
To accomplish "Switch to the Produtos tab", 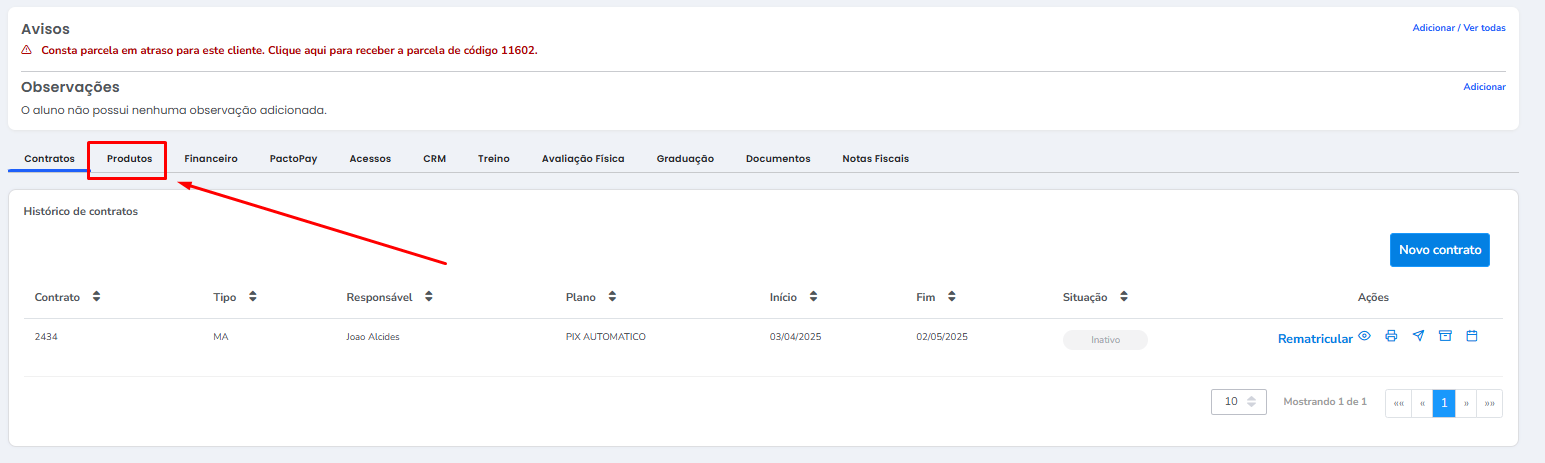I will (129, 159).
